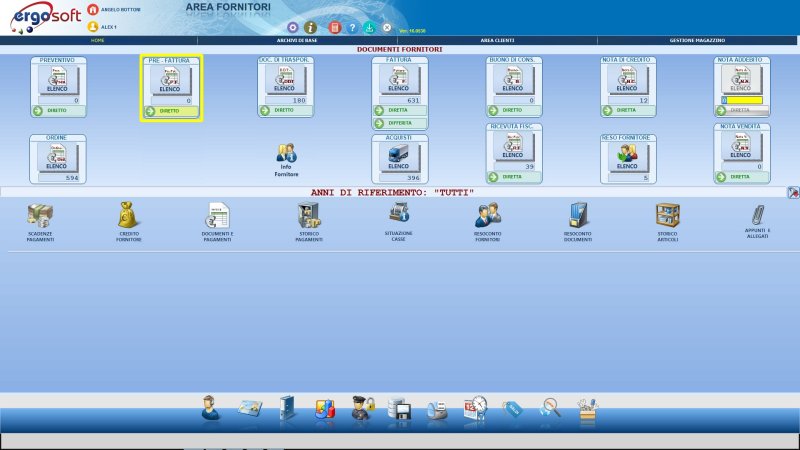This screenshot has width=800, height=450.
Task: Open the AREA CLIENTI menu
Action: [x=497, y=40]
